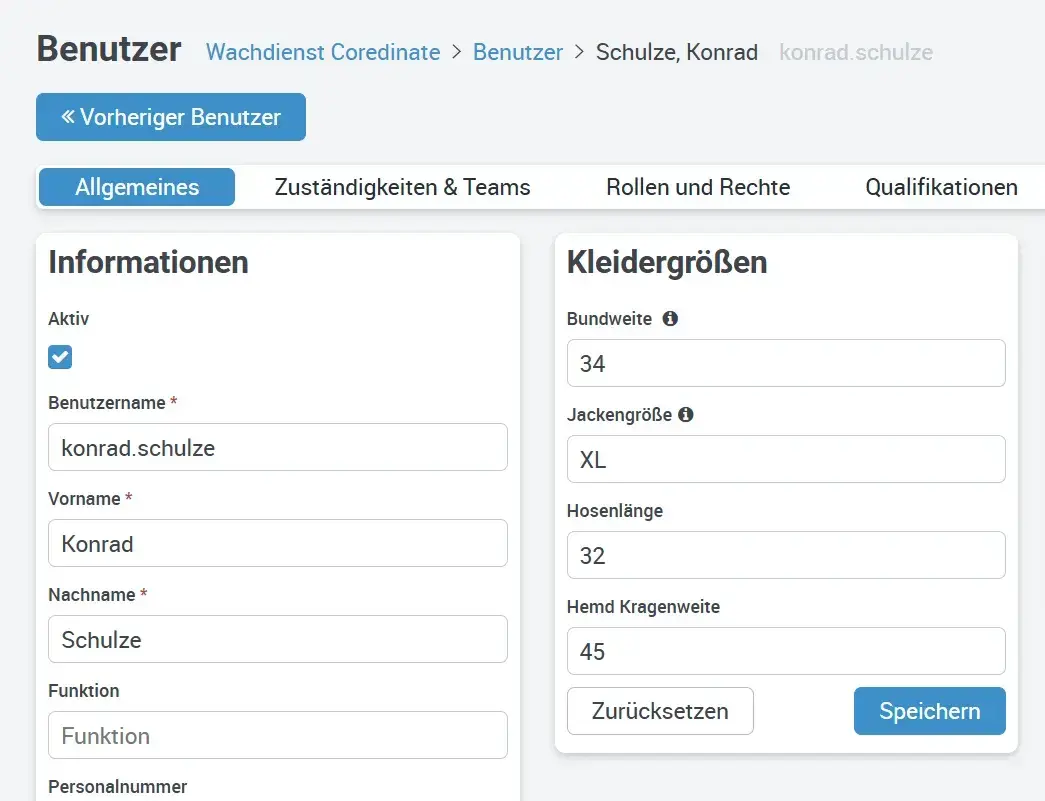This screenshot has height=801, width=1045.
Task: Open the Wachdienst Coredinate breadcrumb link
Action: [322, 52]
